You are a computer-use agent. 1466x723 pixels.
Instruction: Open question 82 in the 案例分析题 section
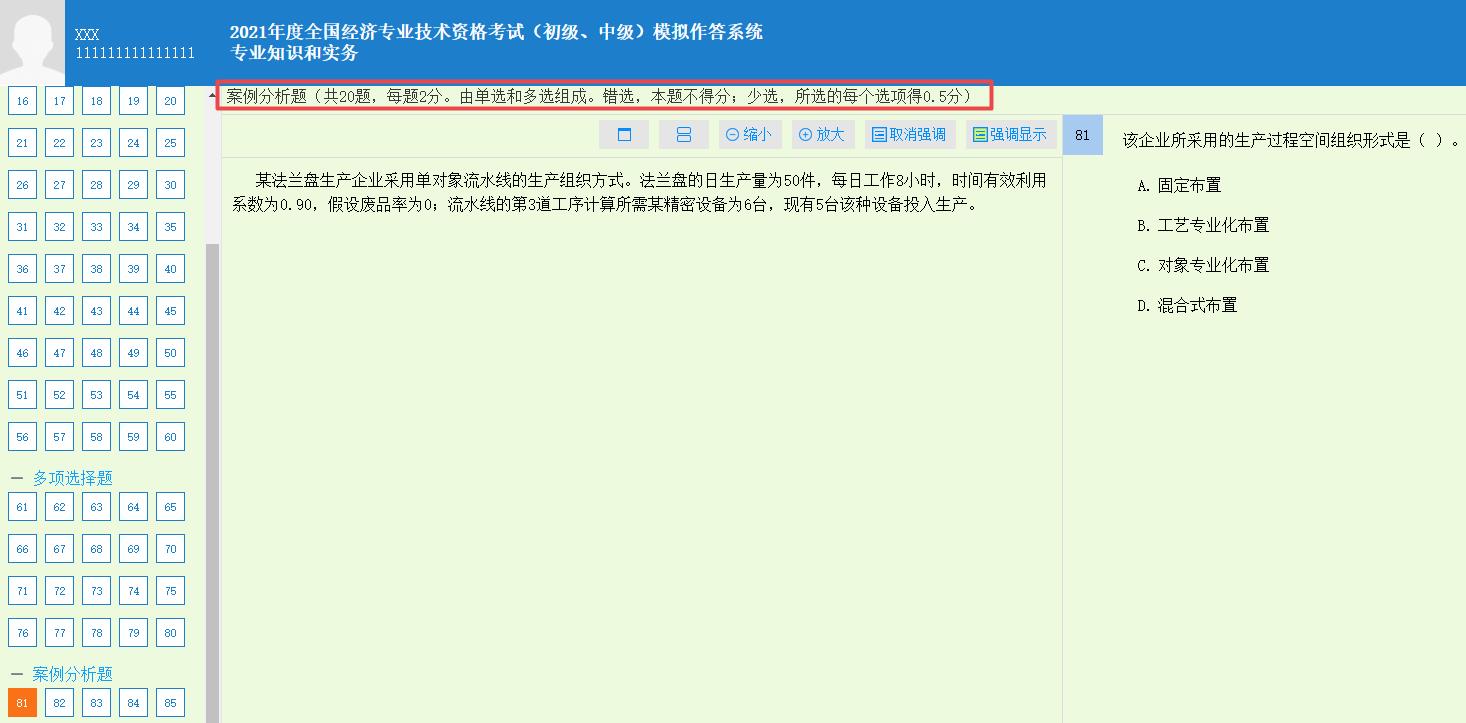click(x=59, y=702)
